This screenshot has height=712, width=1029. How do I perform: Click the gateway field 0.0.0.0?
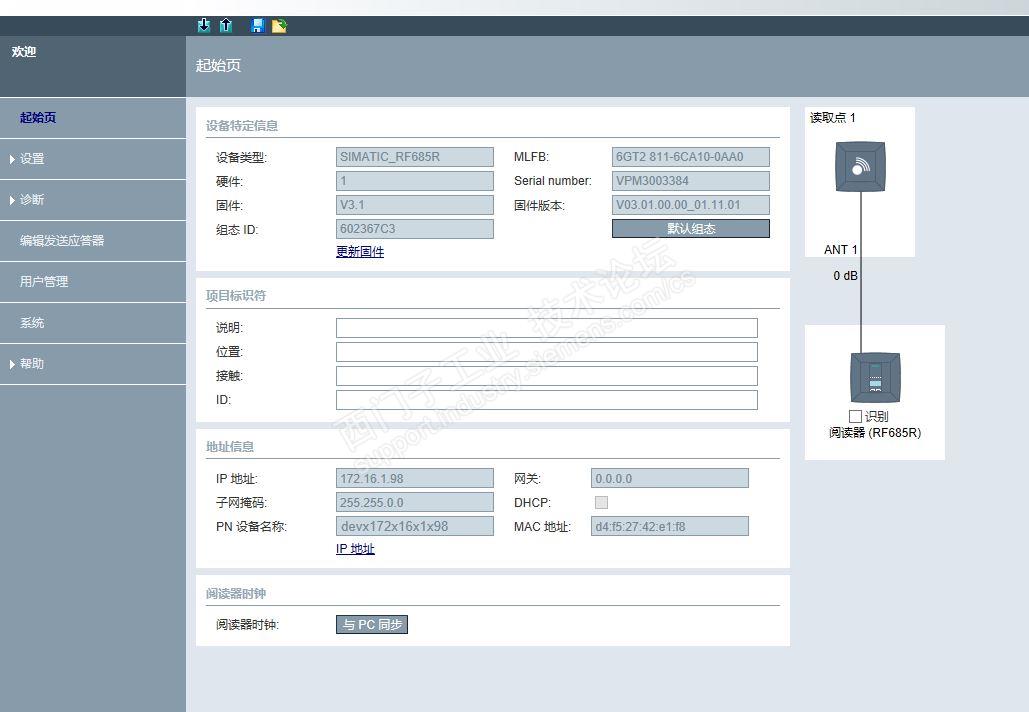tap(669, 478)
